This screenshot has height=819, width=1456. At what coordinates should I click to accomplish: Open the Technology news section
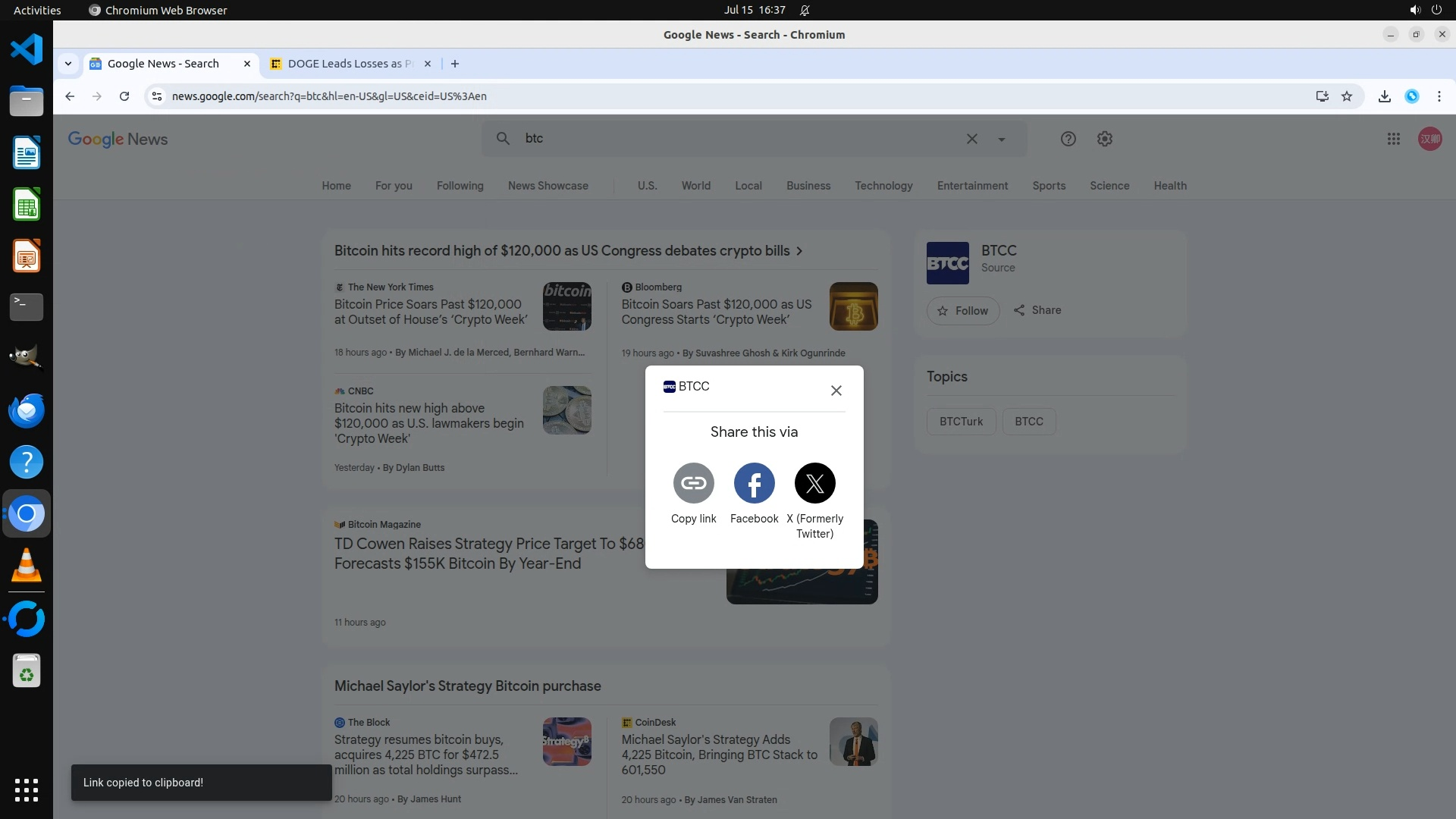(883, 186)
